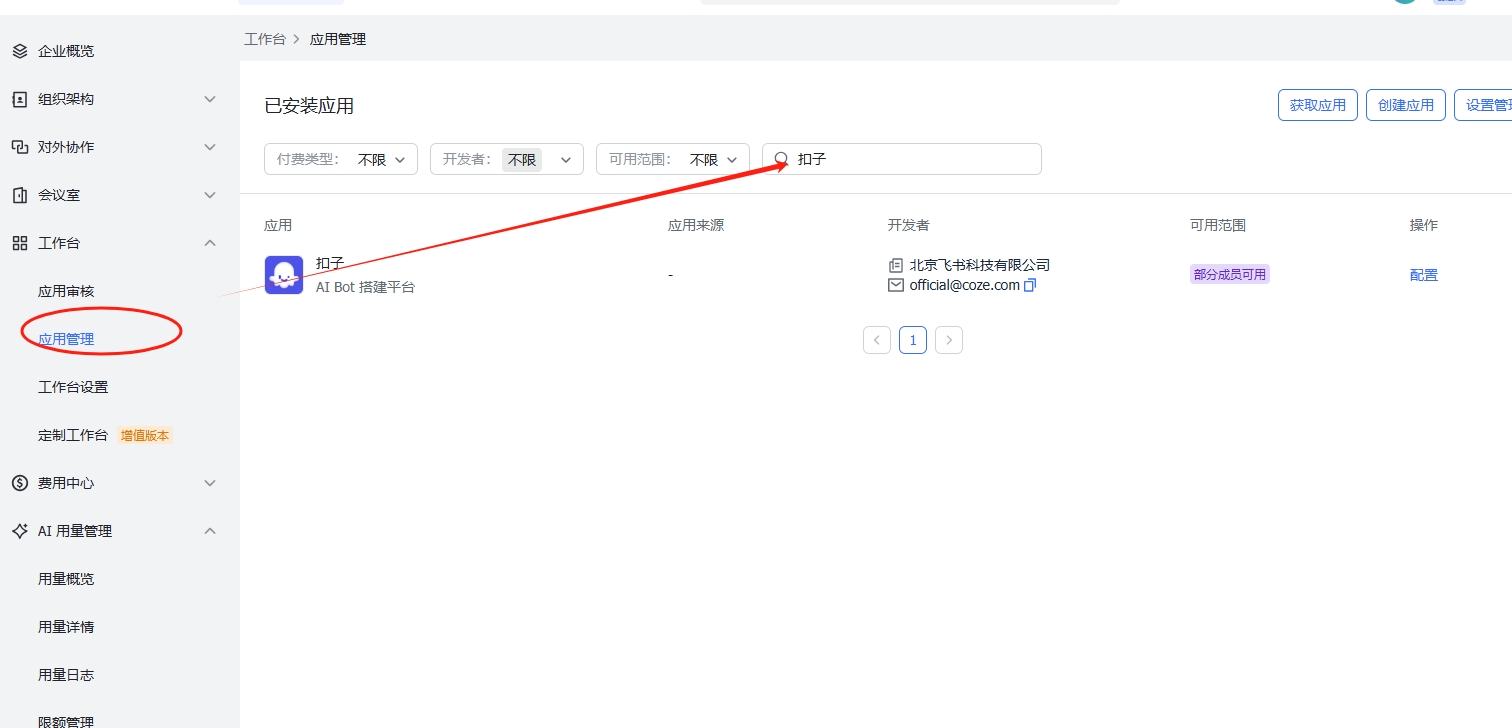Click the envelope icon beside official@coze.com
1512x728 pixels.
coord(895,285)
